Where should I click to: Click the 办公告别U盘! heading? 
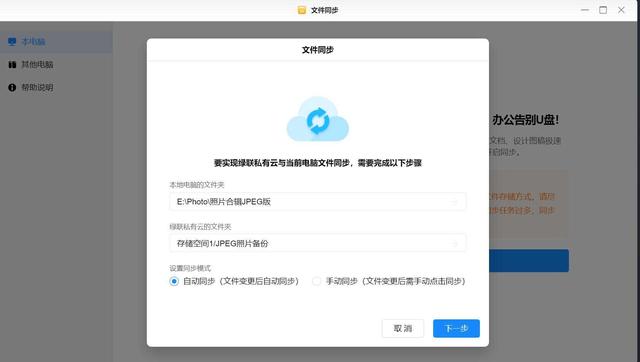click(x=525, y=120)
